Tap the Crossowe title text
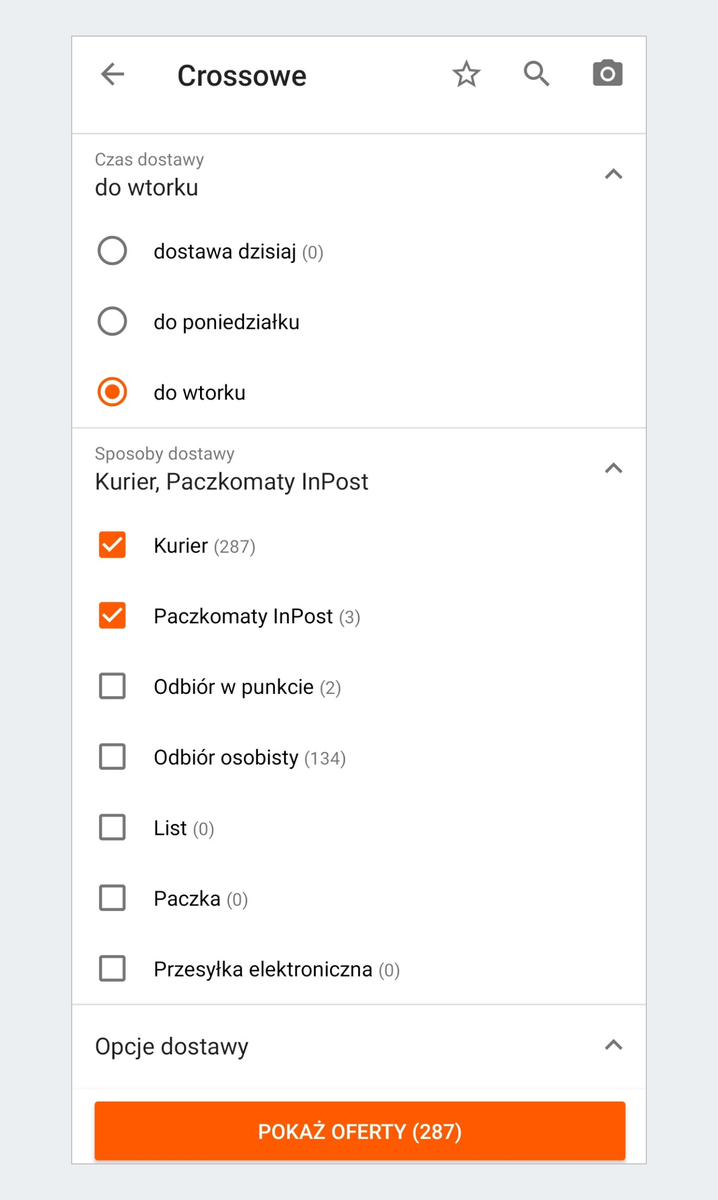This screenshot has height=1200, width=718. [x=241, y=75]
